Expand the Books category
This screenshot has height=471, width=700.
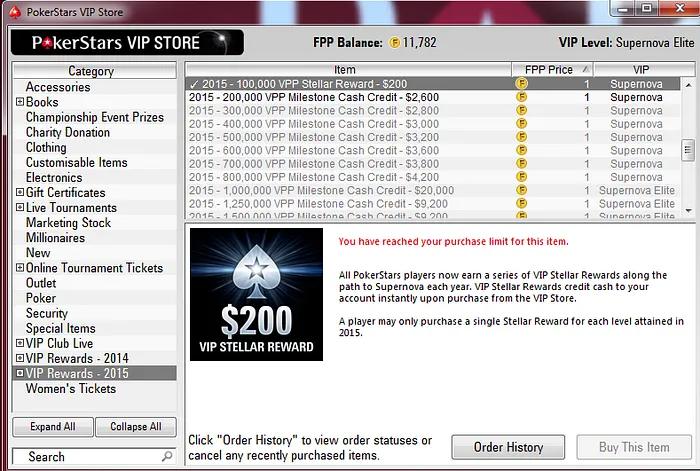20,102
